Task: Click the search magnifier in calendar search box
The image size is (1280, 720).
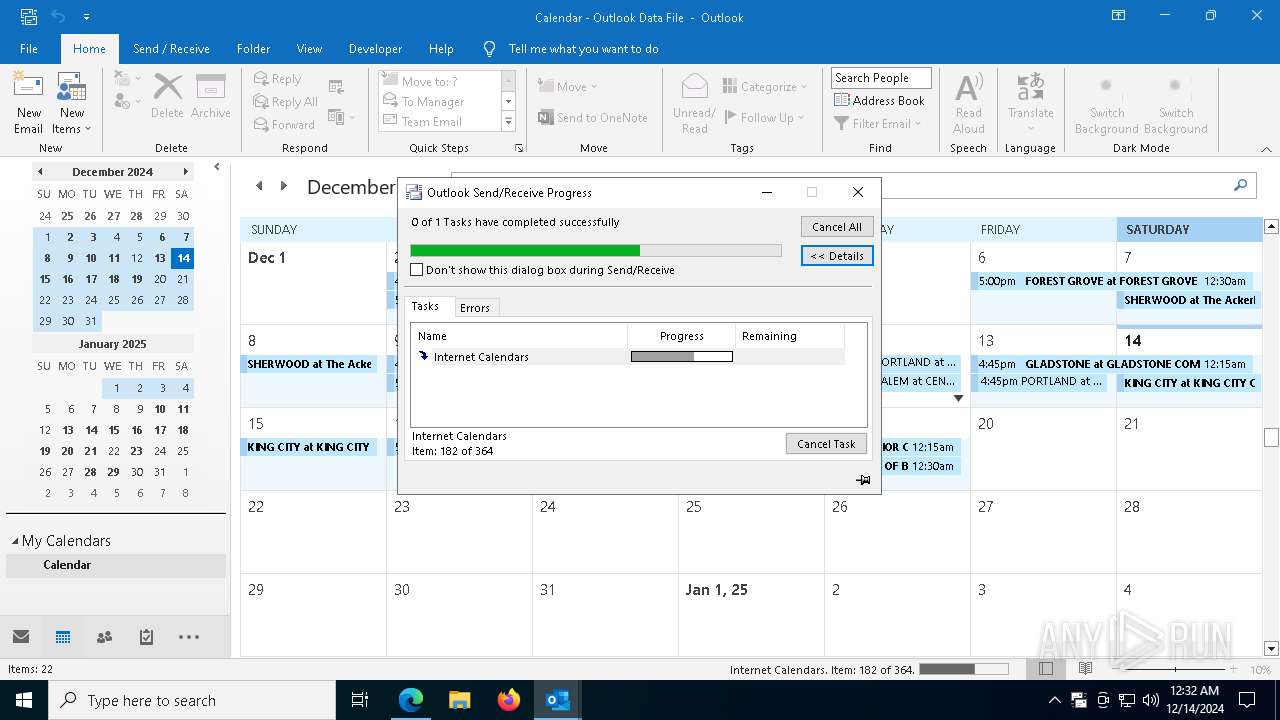Action: [x=1240, y=185]
